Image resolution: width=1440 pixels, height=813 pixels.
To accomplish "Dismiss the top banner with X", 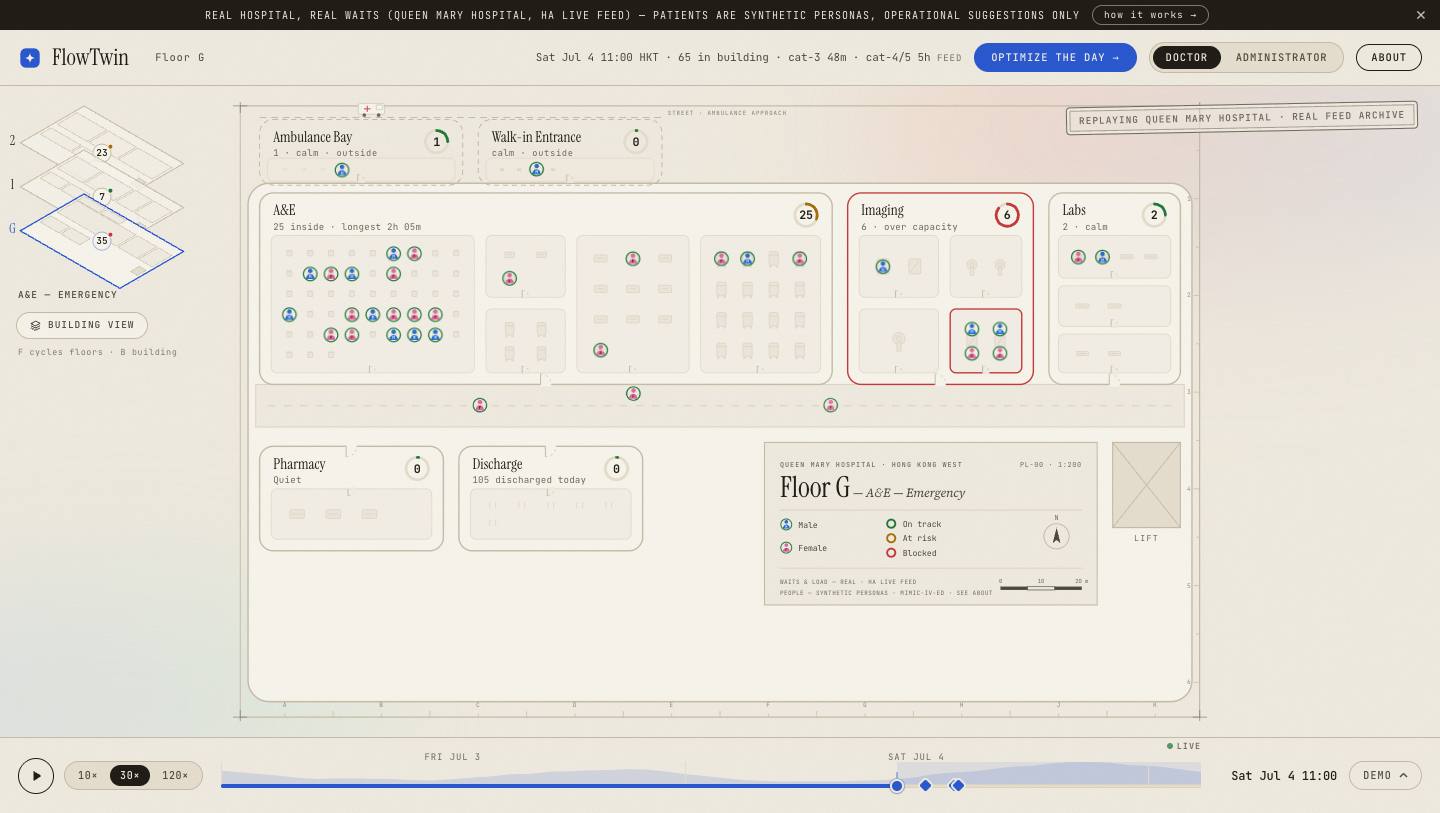I will [x=1421, y=15].
